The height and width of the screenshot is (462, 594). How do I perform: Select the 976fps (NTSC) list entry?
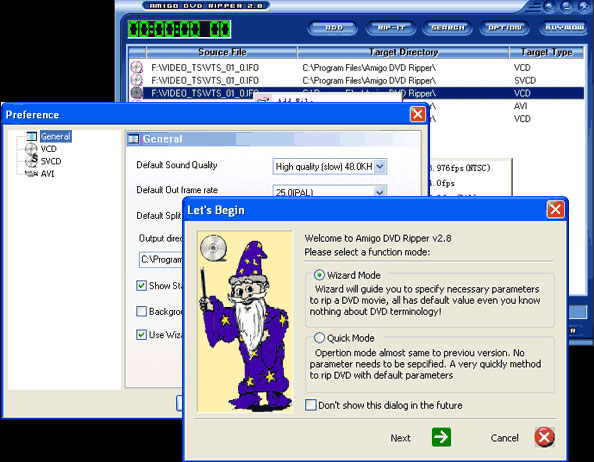point(460,168)
